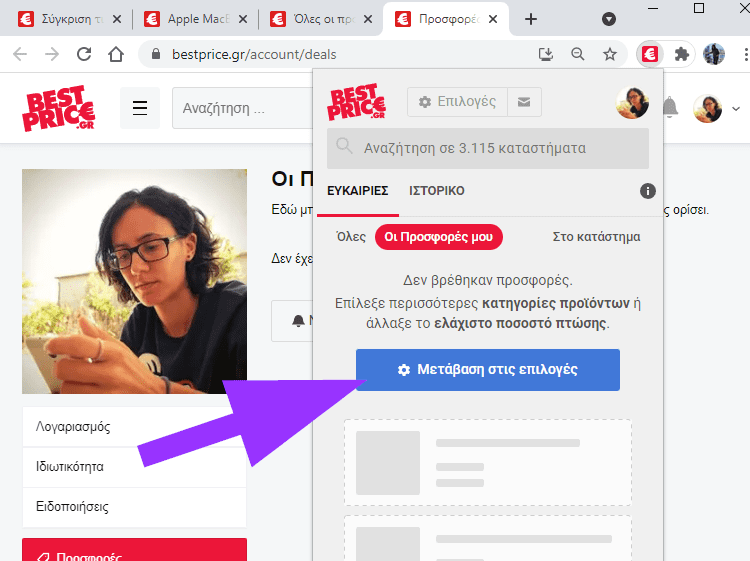Click the address bar URL
Viewport: 750px width, 561px height.
(x=254, y=55)
